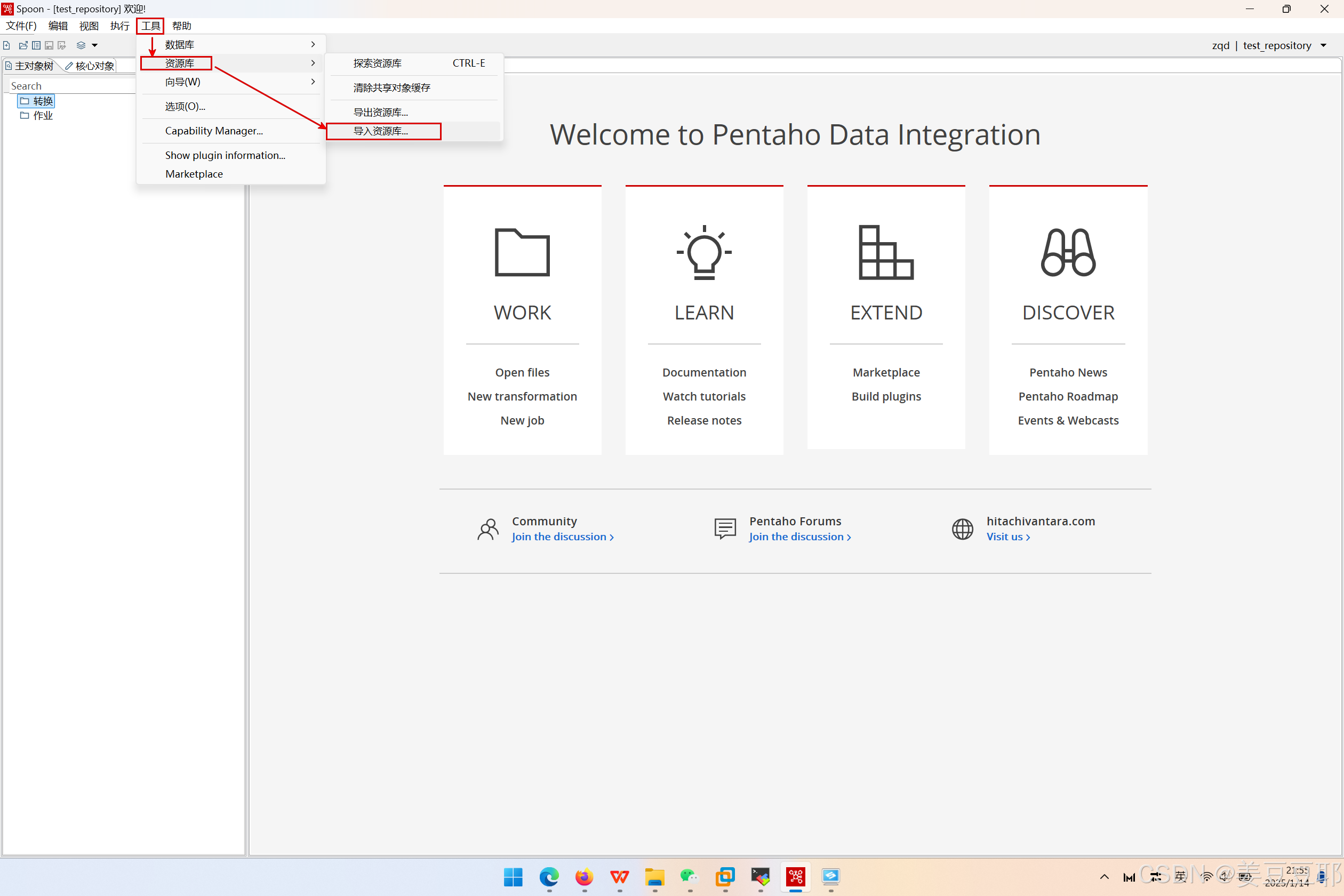Open the Explore repository toolbar icon

click(36, 45)
